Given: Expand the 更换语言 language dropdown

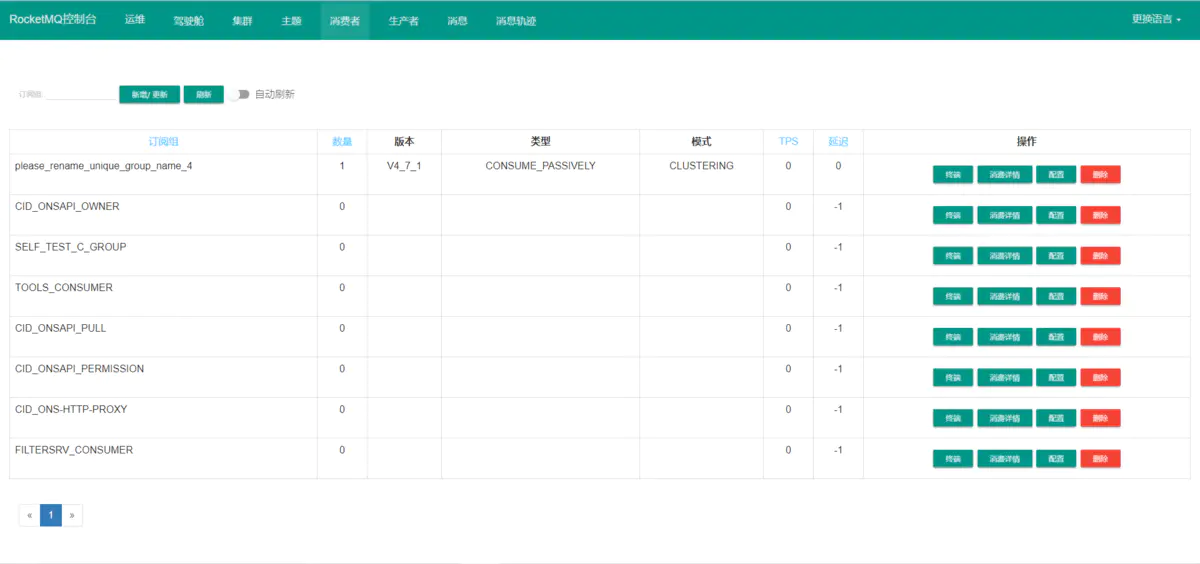Looking at the screenshot, I should pyautogui.click(x=1157, y=19).
